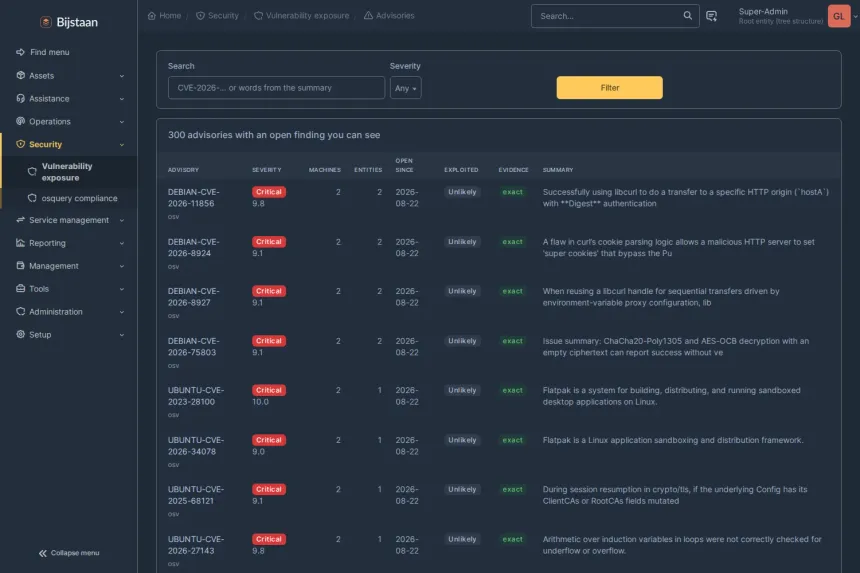The height and width of the screenshot is (573, 860).
Task: Click the search magnifier icon
Action: [688, 15]
